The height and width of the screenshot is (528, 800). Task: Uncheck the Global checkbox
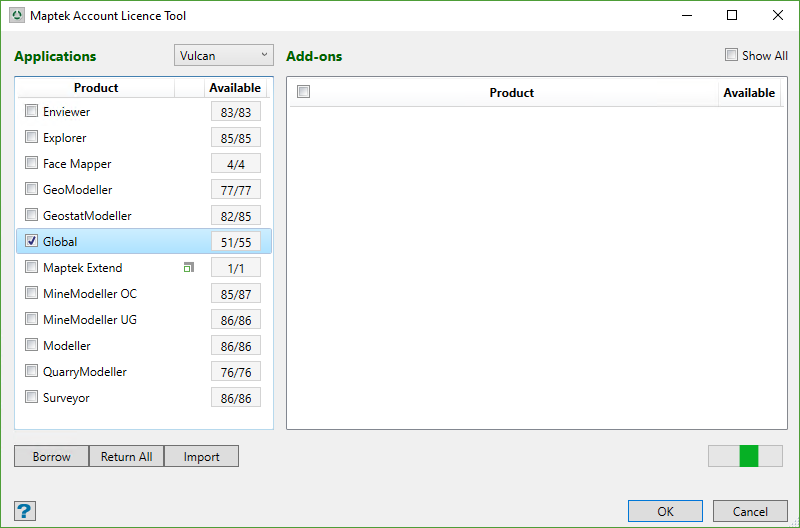point(32,241)
